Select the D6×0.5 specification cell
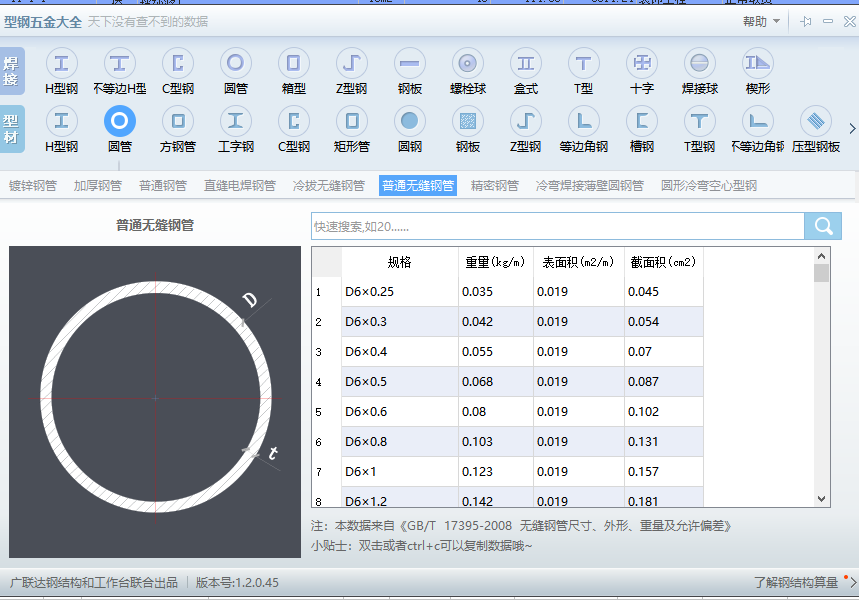Screen dimensions: 859x608 pyautogui.click(x=399, y=382)
